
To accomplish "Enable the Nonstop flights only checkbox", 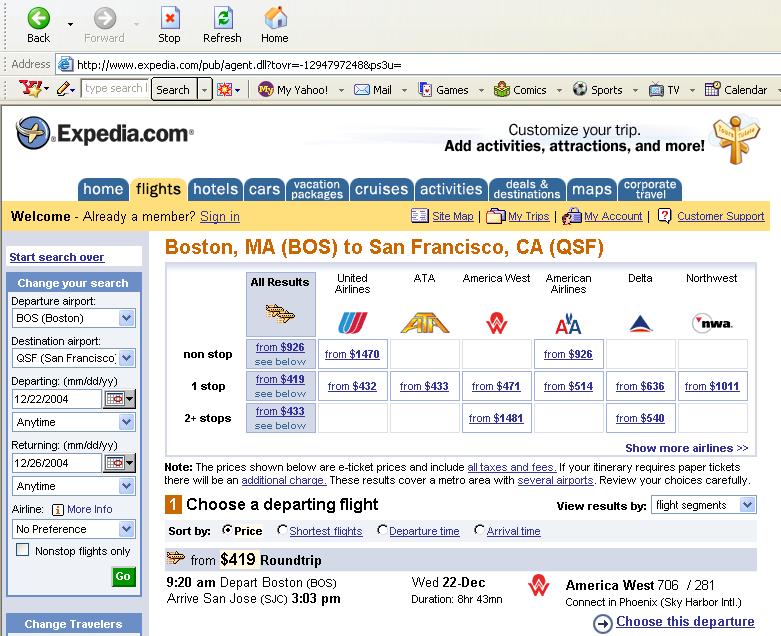I will click(x=22, y=551).
